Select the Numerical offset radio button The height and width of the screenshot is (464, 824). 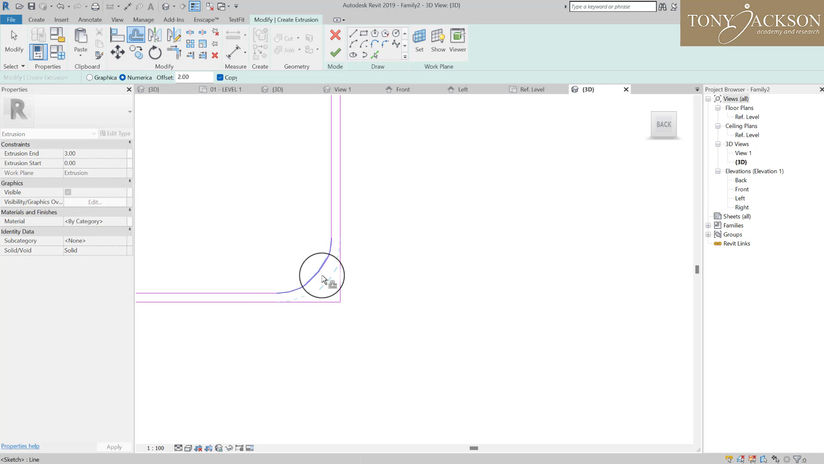click(x=122, y=77)
